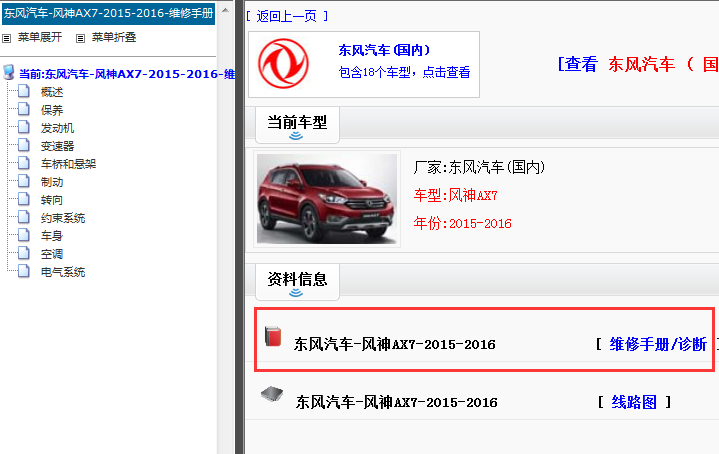Click the 变速器 page icon in the tree

pos(24,145)
